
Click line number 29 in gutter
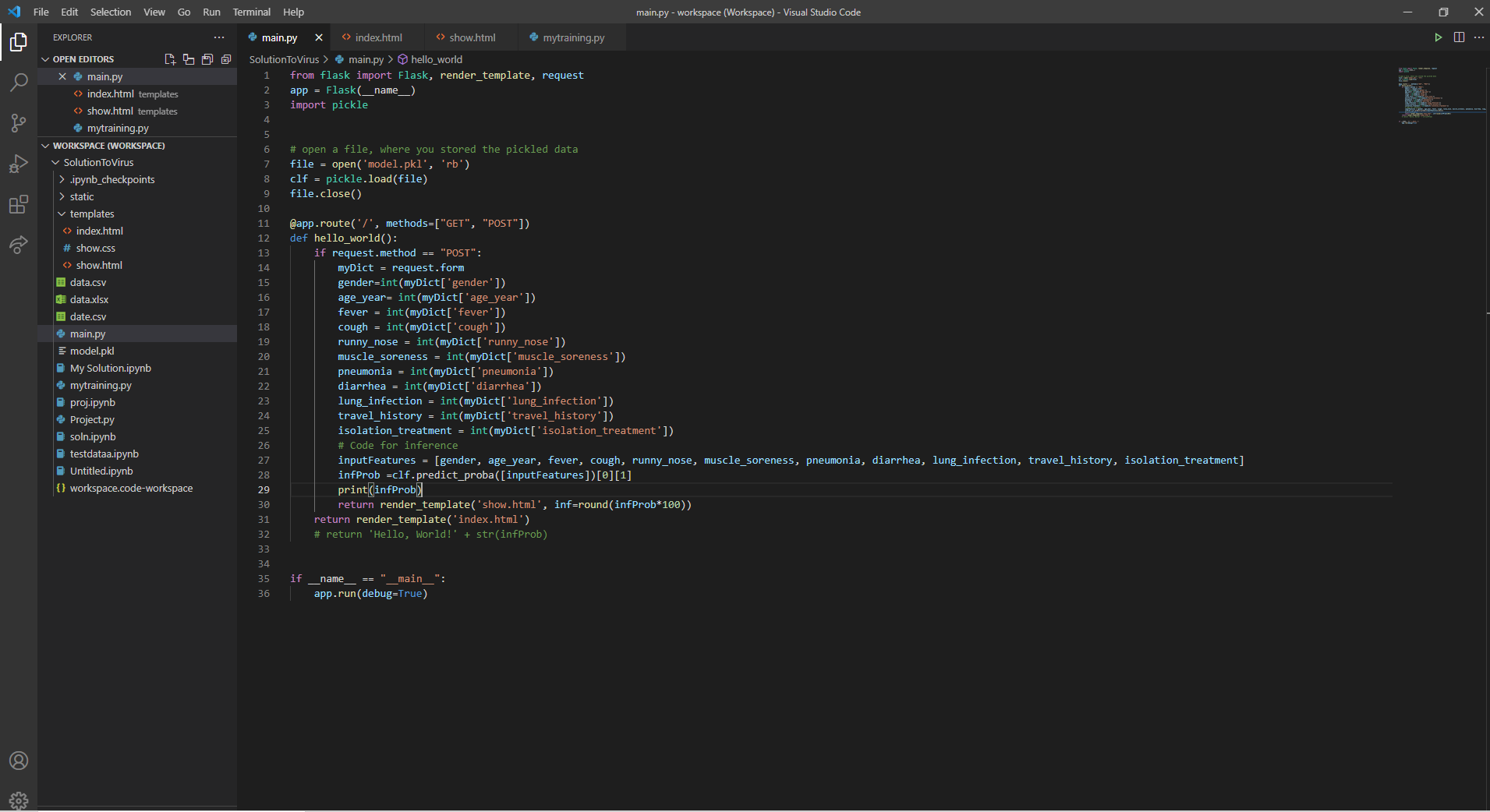264,489
